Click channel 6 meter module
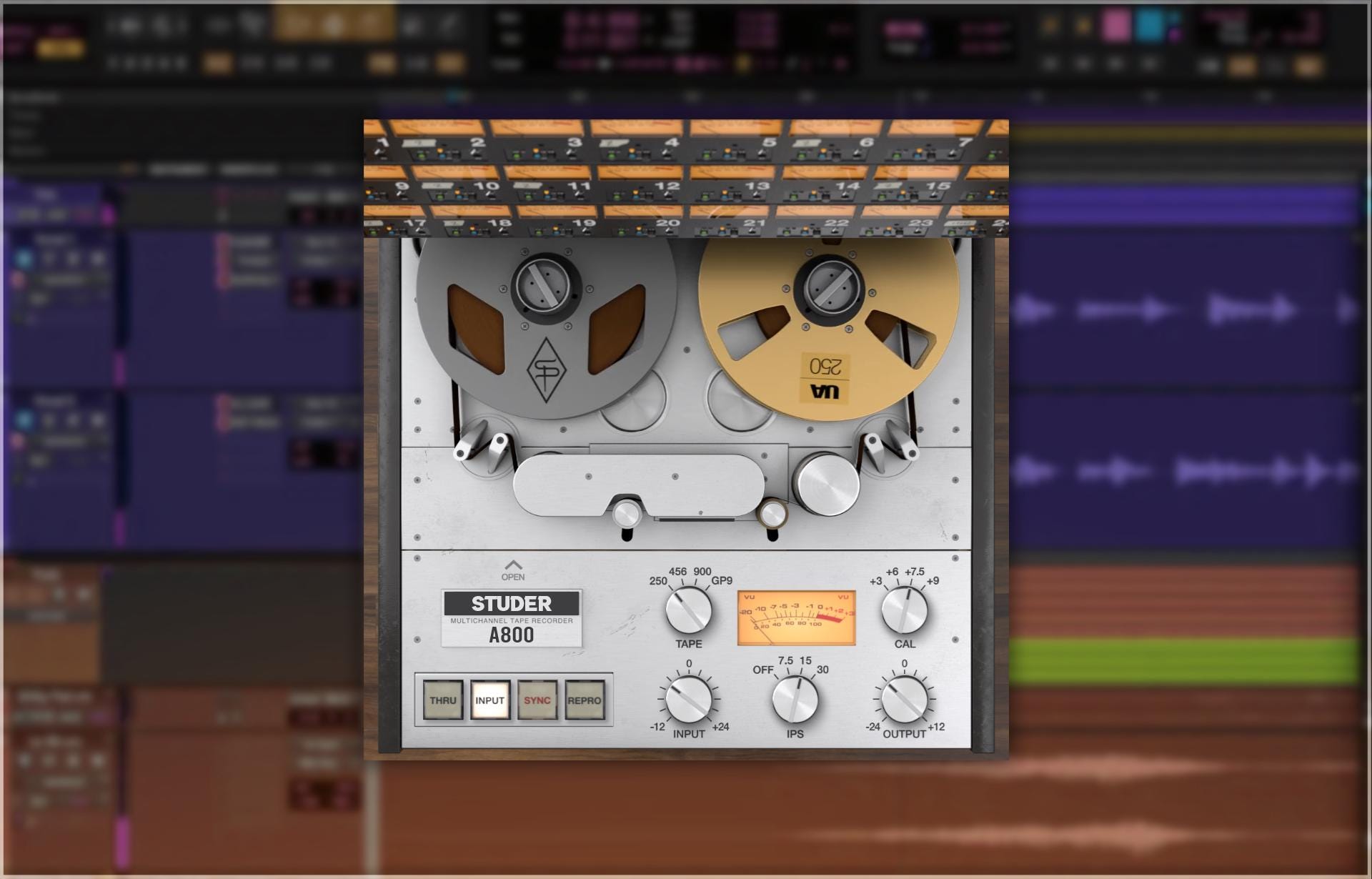This screenshot has width=1372, height=879. pos(832,140)
